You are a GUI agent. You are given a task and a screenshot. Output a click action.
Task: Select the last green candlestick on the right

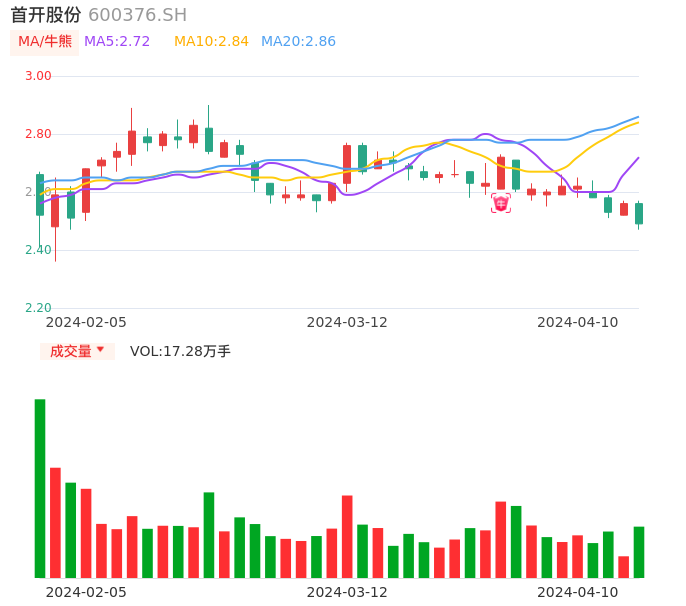(x=639, y=213)
